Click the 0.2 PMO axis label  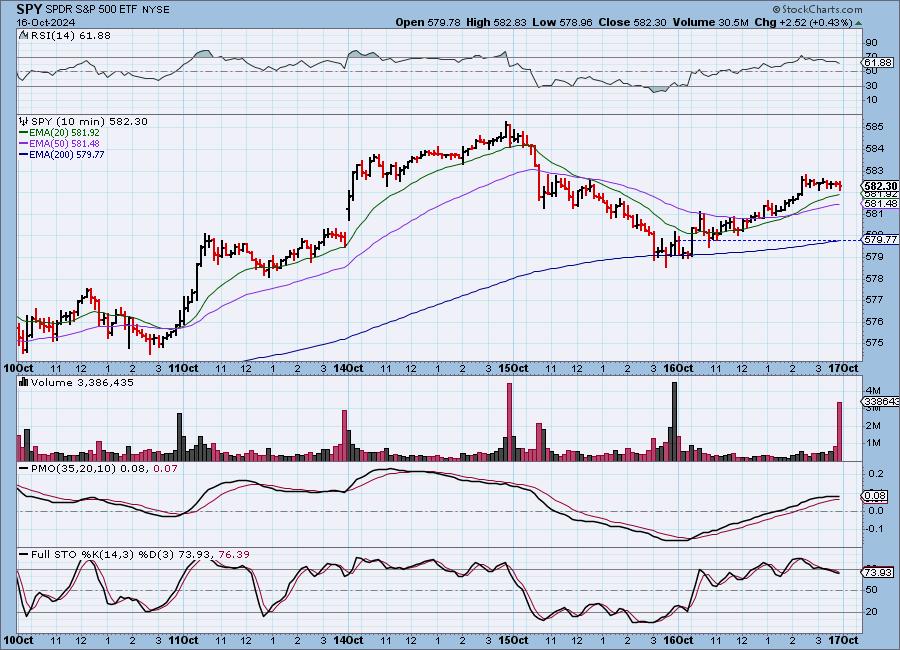[875, 474]
